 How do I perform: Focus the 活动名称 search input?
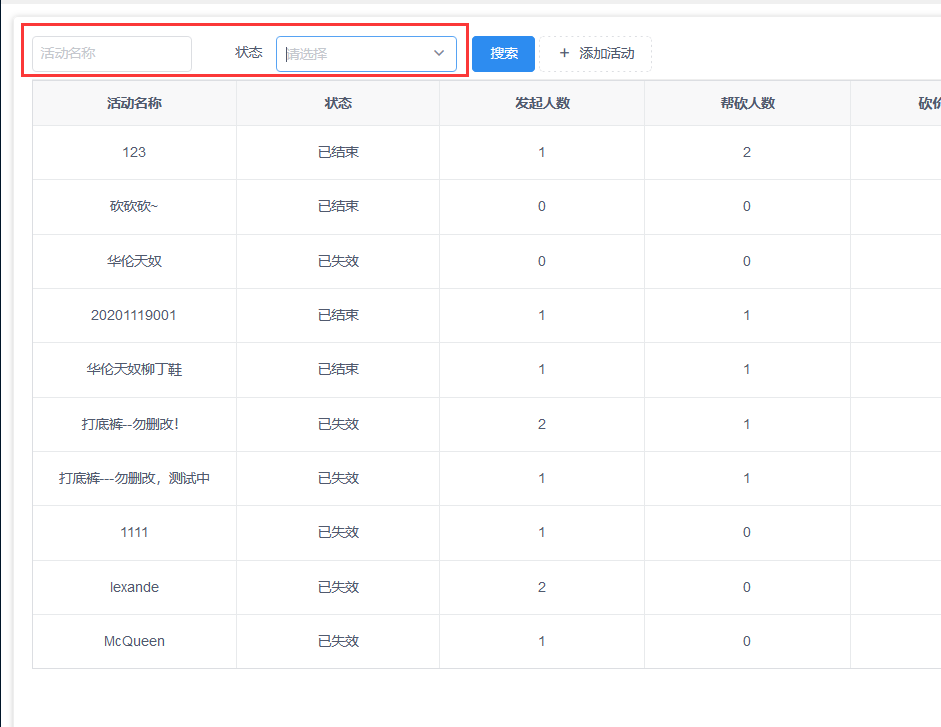pos(112,54)
